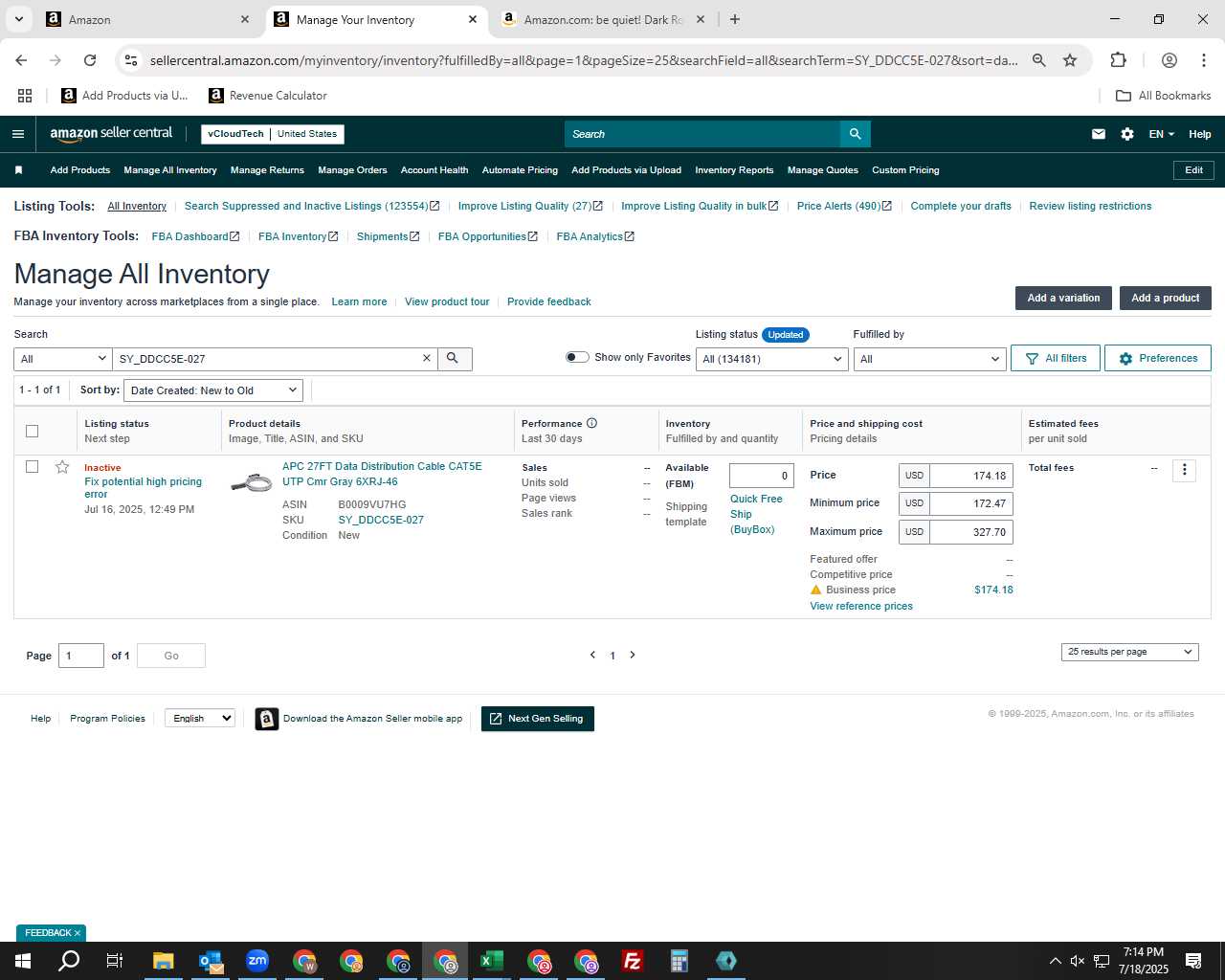Open File Explorer from taskbar
The height and width of the screenshot is (980, 1225).
tap(164, 961)
